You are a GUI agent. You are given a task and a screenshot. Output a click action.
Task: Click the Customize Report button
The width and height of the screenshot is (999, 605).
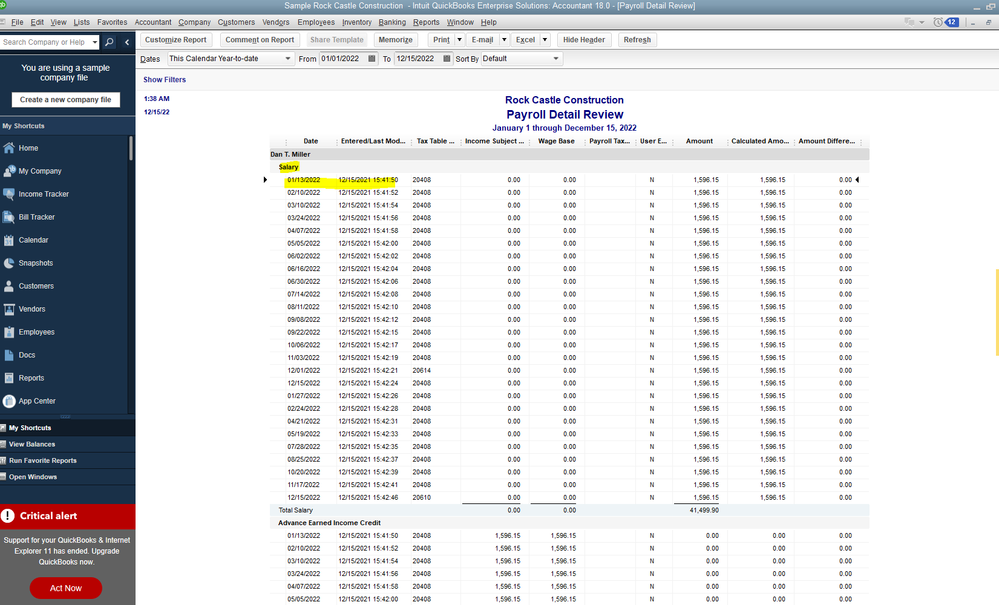pos(175,40)
